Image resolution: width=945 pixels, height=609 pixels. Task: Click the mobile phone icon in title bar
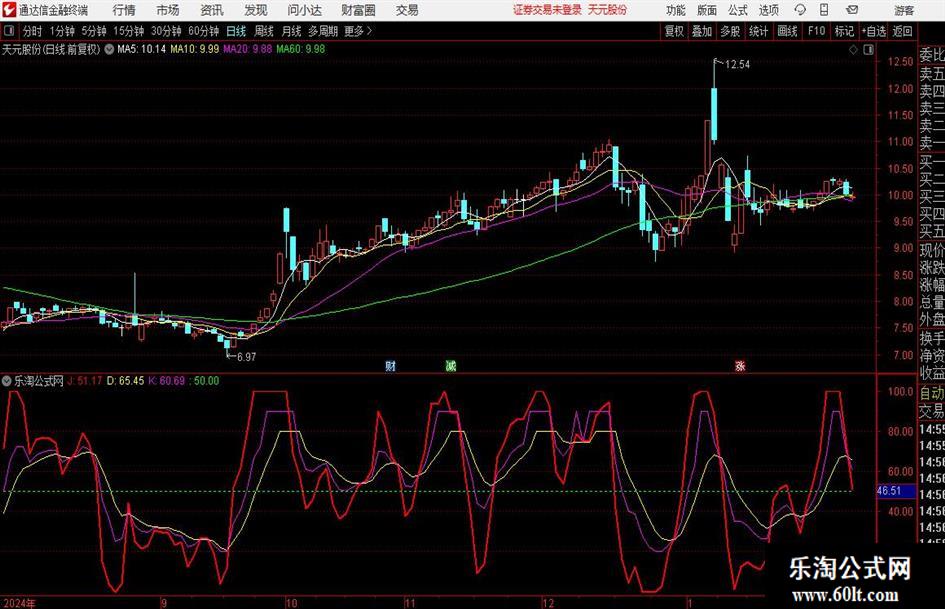[824, 10]
